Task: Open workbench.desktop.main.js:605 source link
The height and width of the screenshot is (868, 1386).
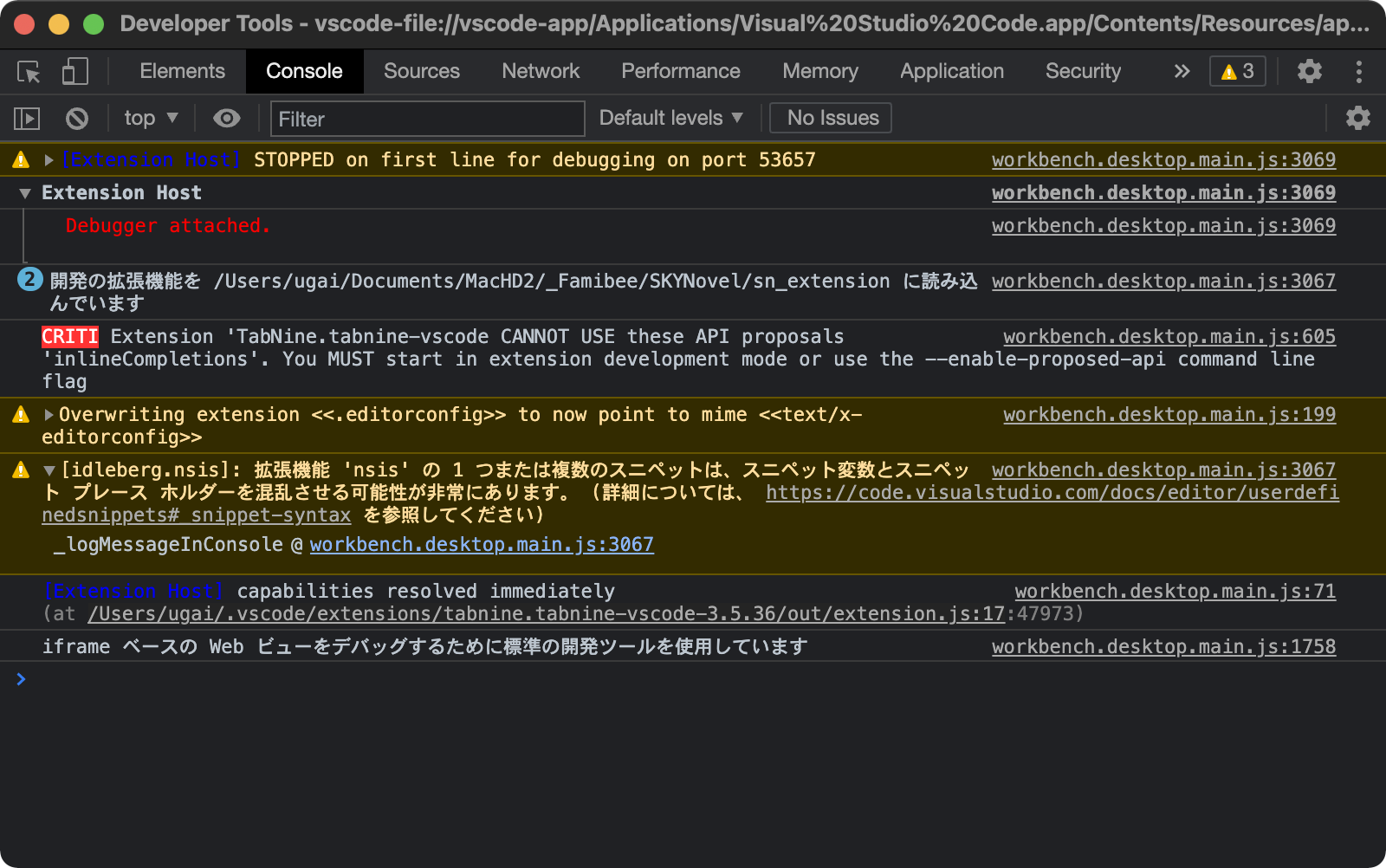Action: (1169, 336)
